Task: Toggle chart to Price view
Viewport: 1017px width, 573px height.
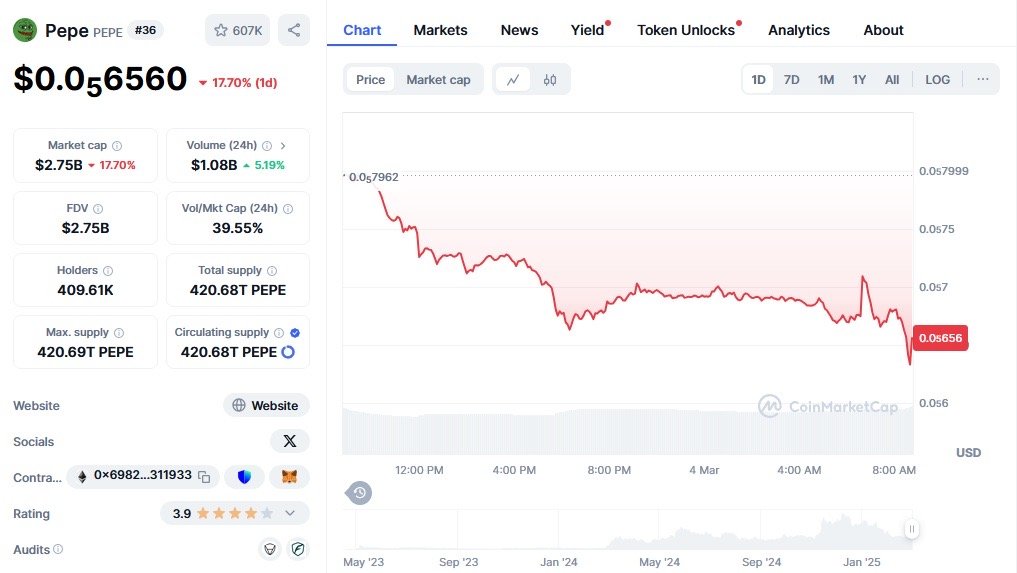Action: coord(370,80)
